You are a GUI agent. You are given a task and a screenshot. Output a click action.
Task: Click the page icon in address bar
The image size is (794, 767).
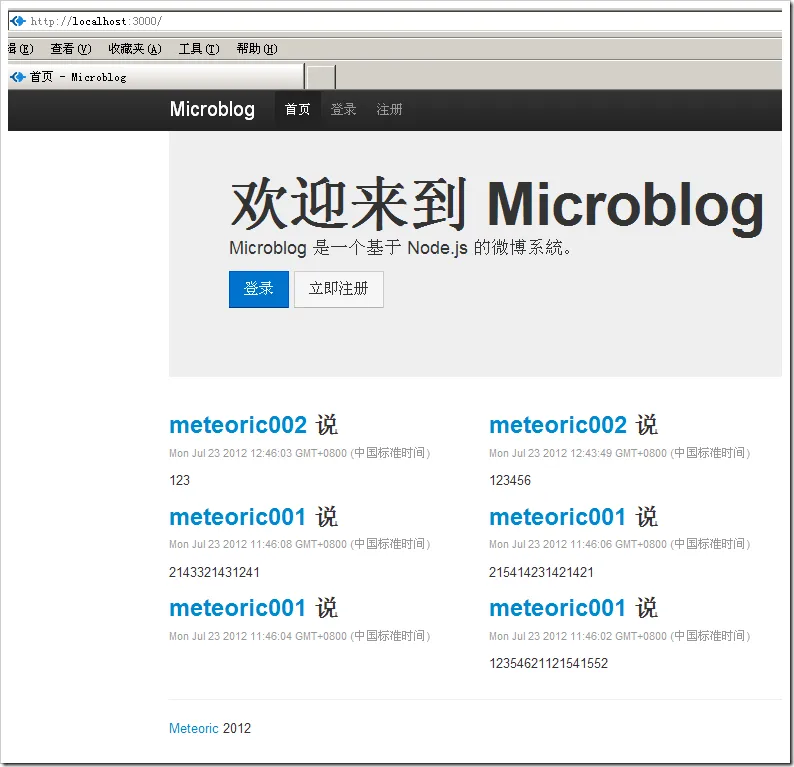18,21
